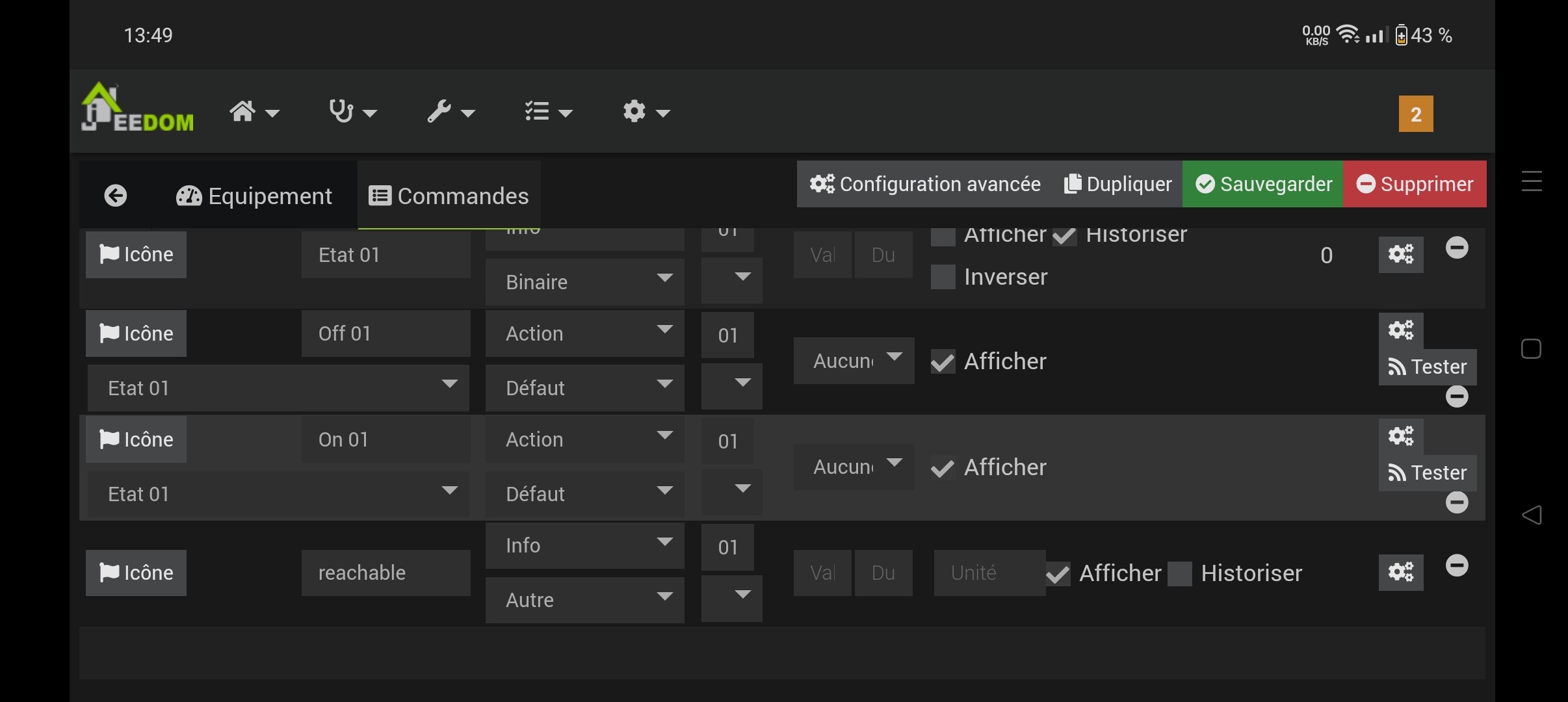Uncheck Afficher for Off 01 command
Image resolution: width=1568 pixels, height=702 pixels.
(943, 361)
